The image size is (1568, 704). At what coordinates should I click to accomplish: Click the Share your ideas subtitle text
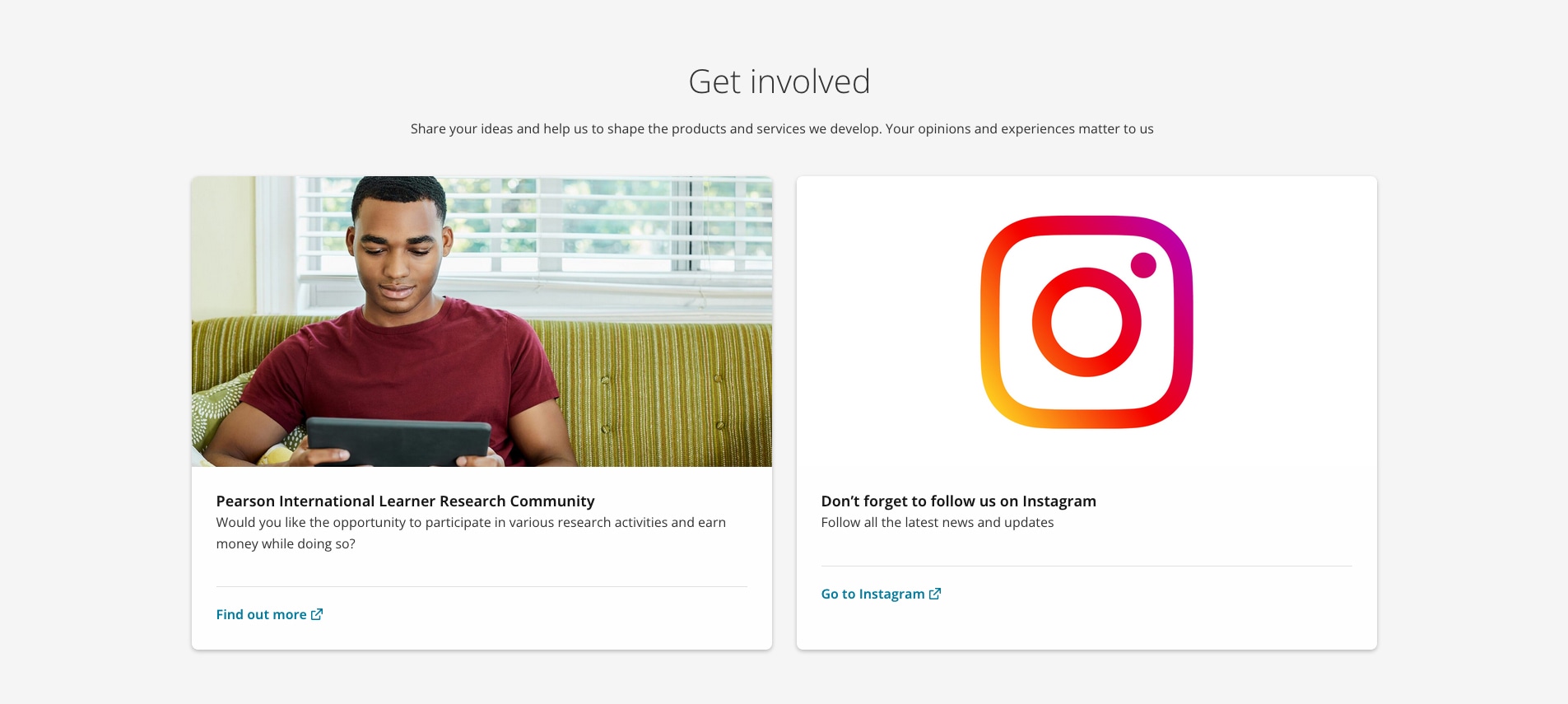tap(782, 128)
